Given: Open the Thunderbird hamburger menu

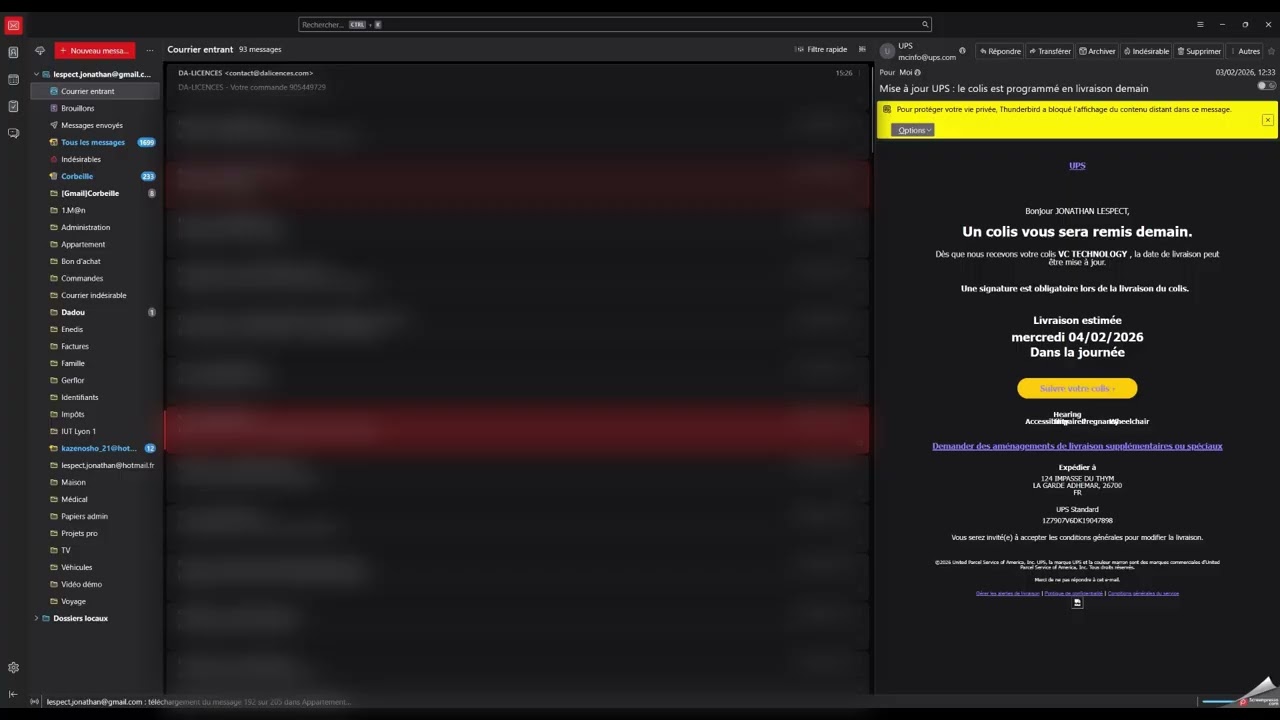Looking at the screenshot, I should [x=1200, y=24].
